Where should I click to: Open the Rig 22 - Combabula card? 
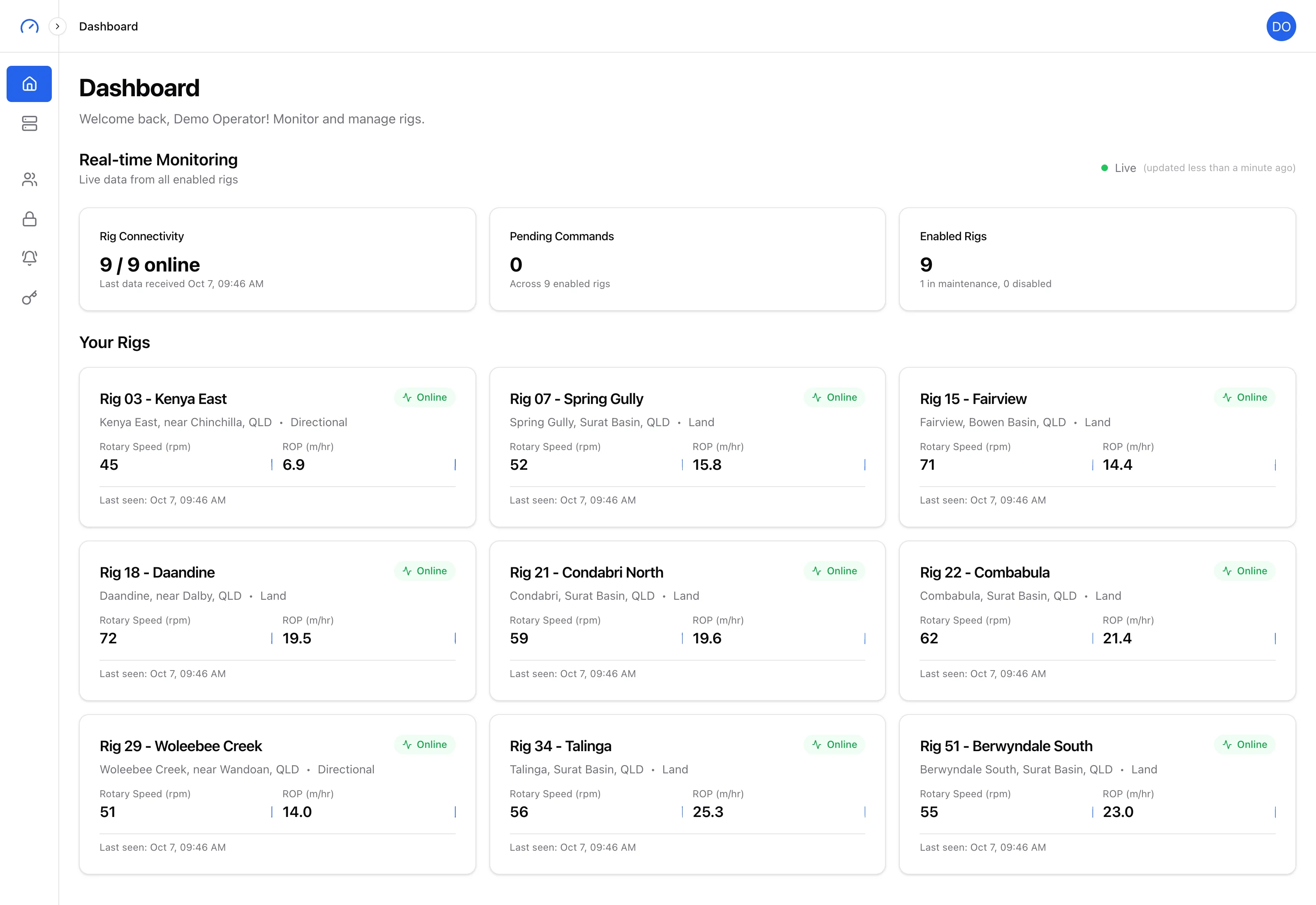(x=1097, y=620)
